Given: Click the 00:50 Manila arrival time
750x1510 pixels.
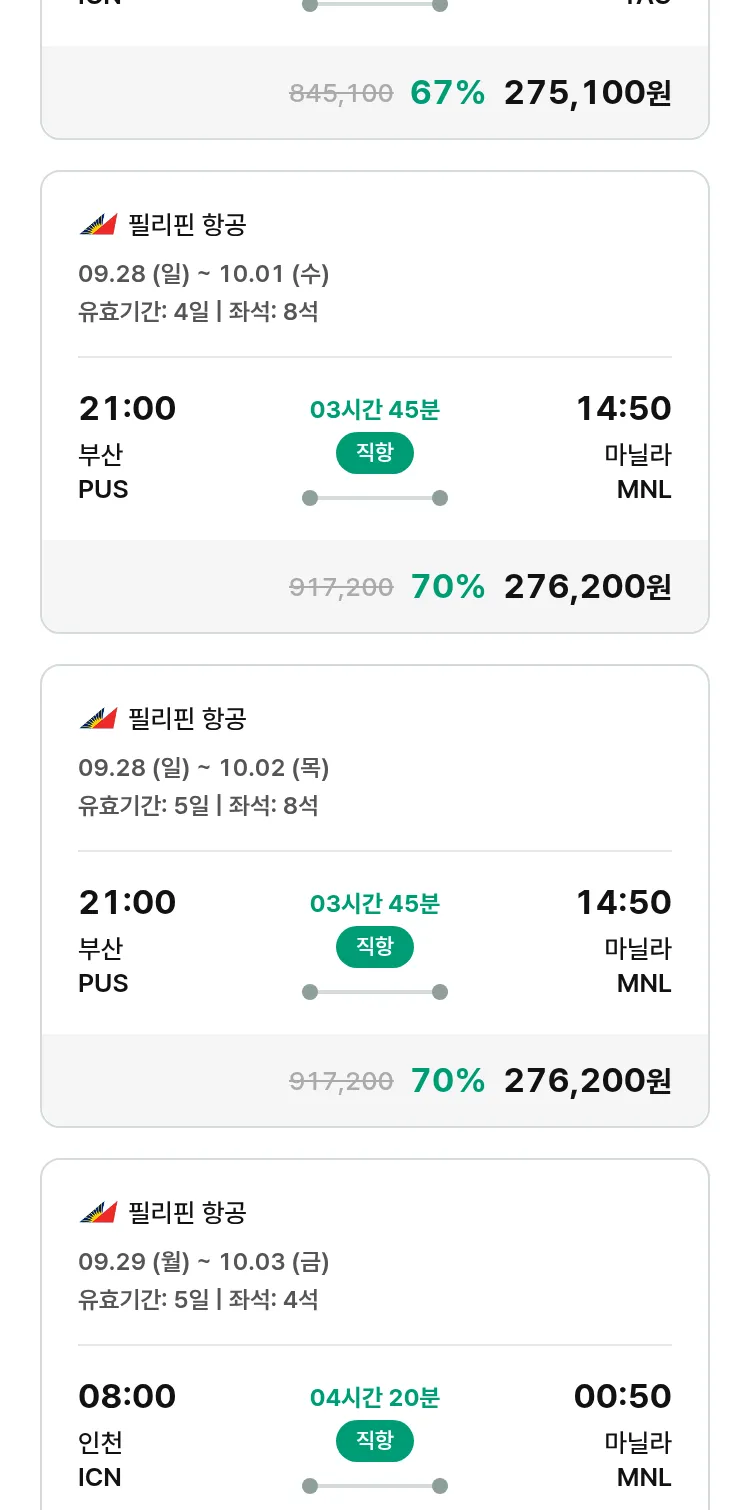Looking at the screenshot, I should [622, 1396].
